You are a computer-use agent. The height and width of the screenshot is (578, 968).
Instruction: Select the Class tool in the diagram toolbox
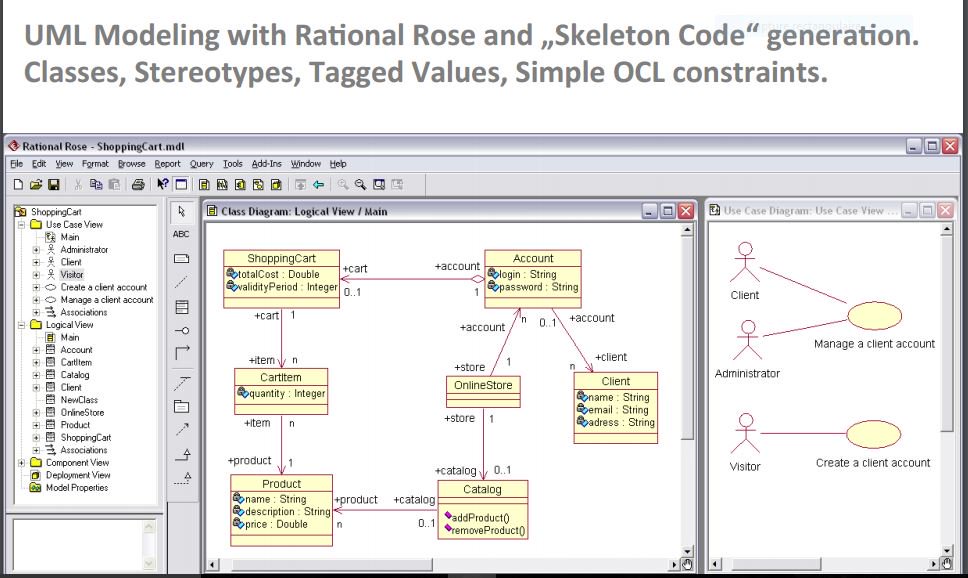[182, 307]
